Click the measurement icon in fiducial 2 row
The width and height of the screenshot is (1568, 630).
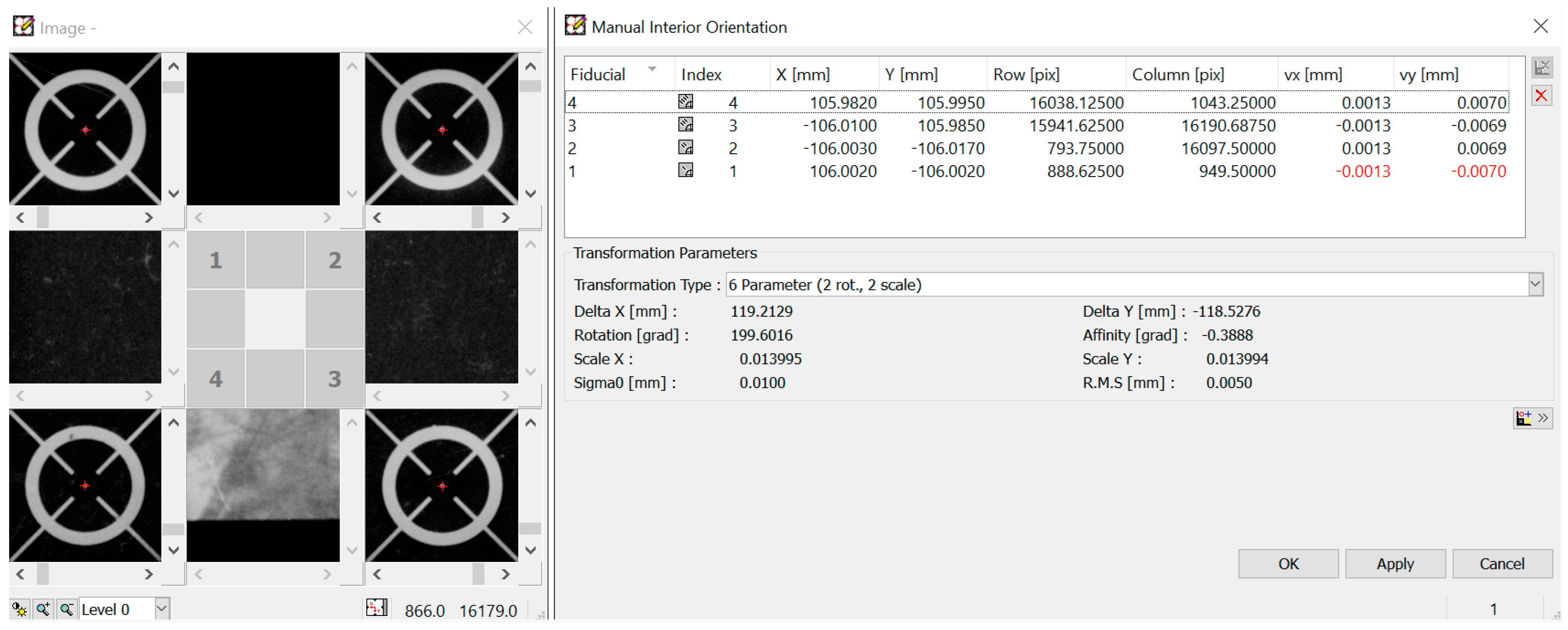(x=686, y=148)
